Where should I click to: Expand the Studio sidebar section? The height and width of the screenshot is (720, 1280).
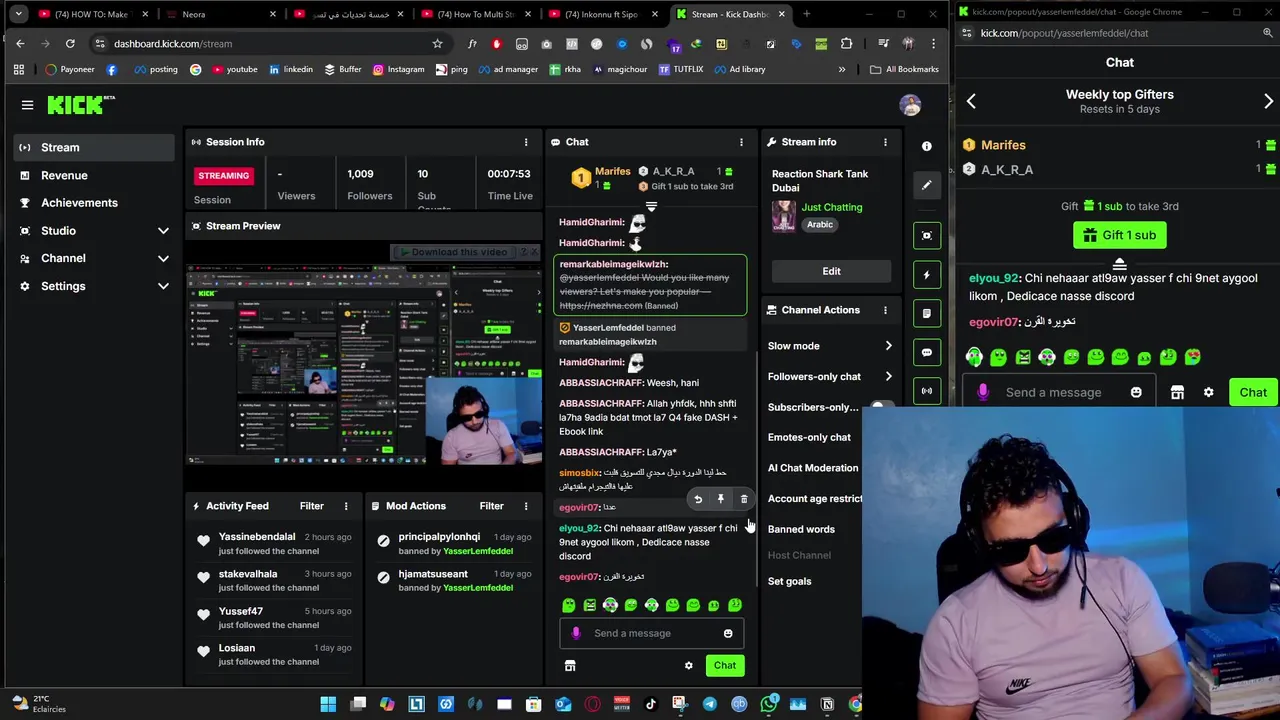(163, 231)
